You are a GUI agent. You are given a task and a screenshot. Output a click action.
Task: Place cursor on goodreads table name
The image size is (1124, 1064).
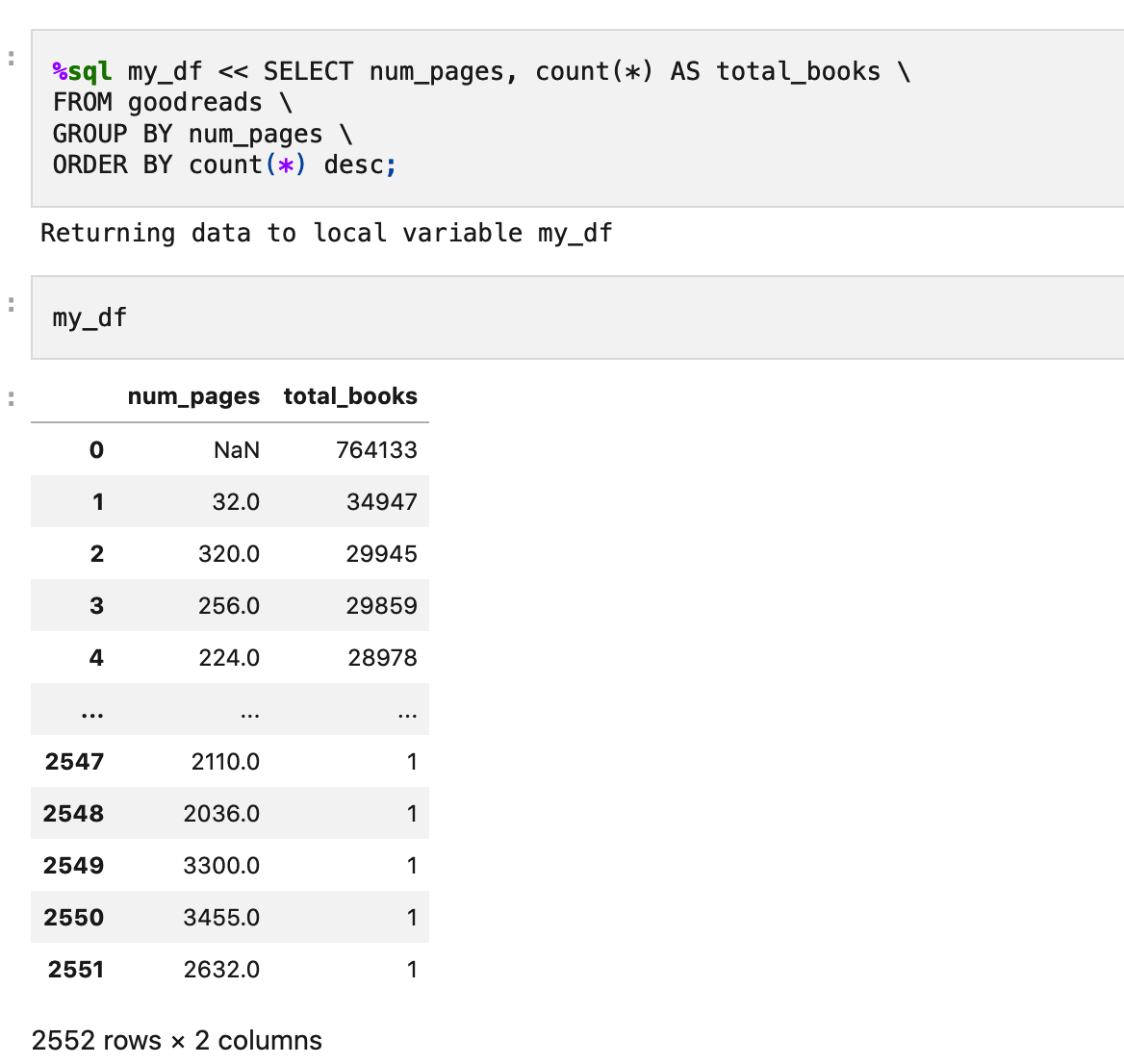pyautogui.click(x=194, y=103)
